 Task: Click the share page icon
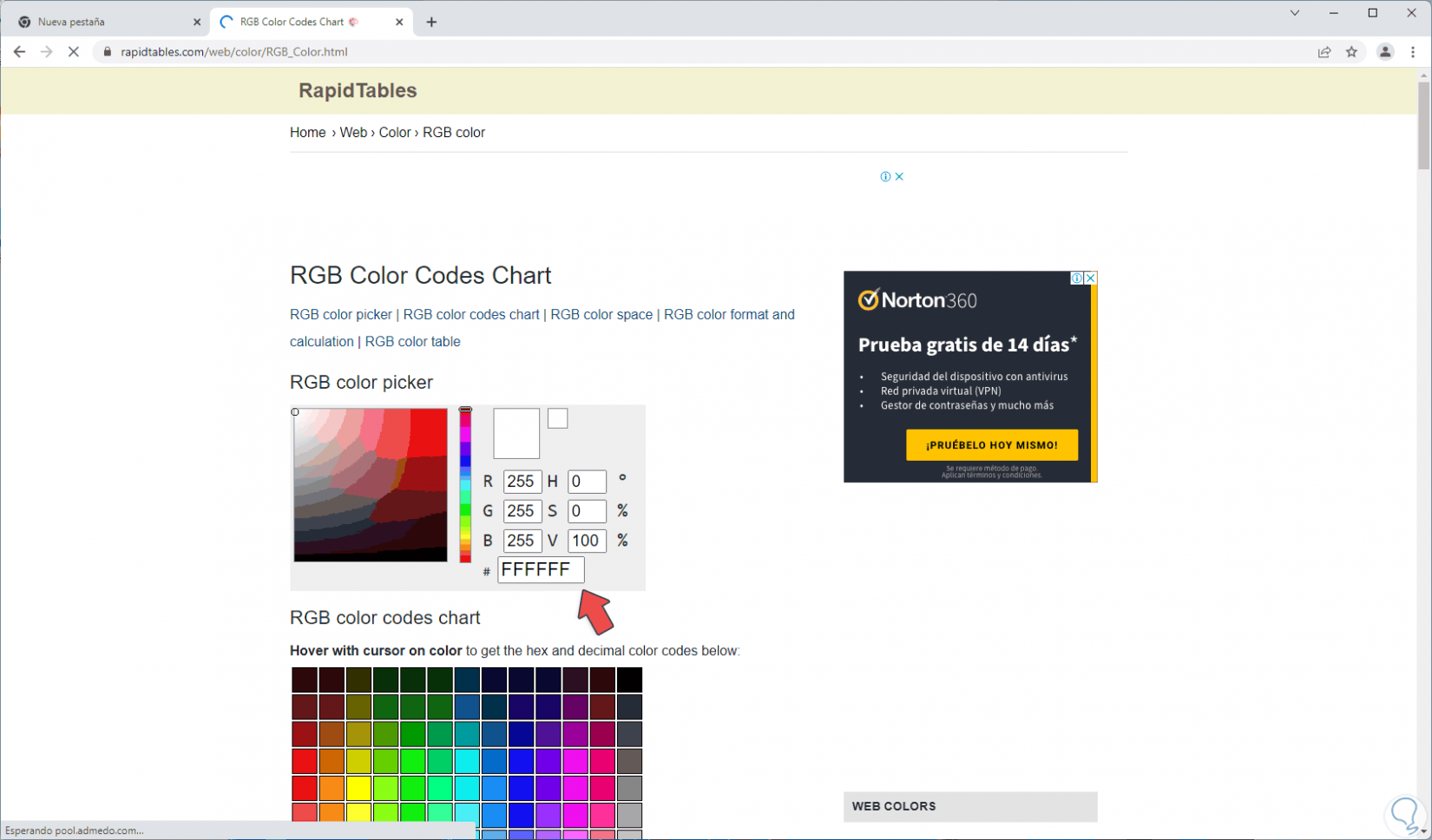1324,52
